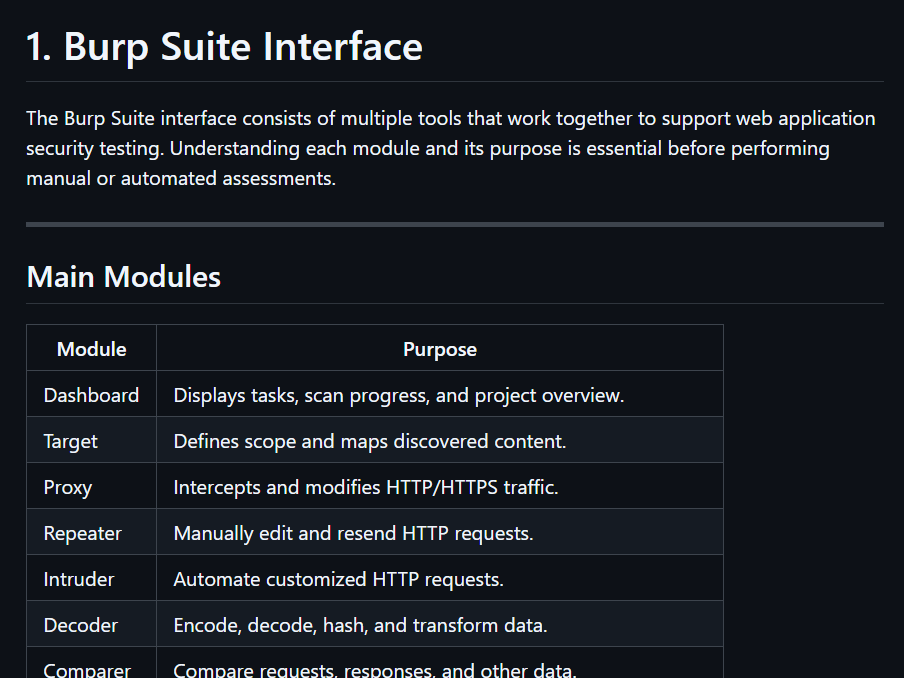Image resolution: width=904 pixels, height=678 pixels.
Task: Click the 'Module' column header
Action: (x=92, y=349)
